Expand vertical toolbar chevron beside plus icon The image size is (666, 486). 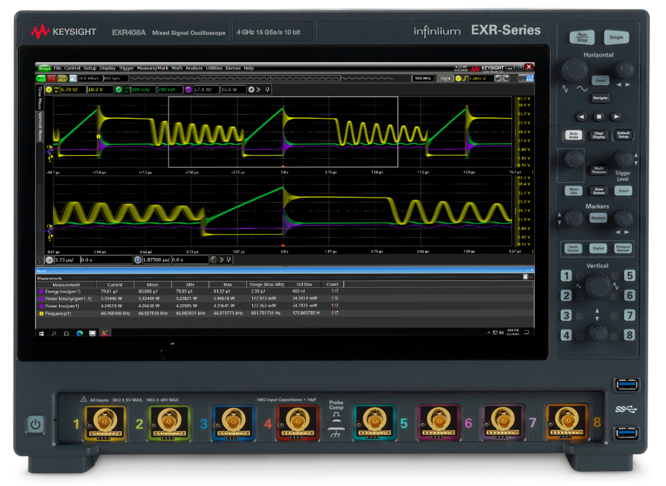[x=258, y=90]
